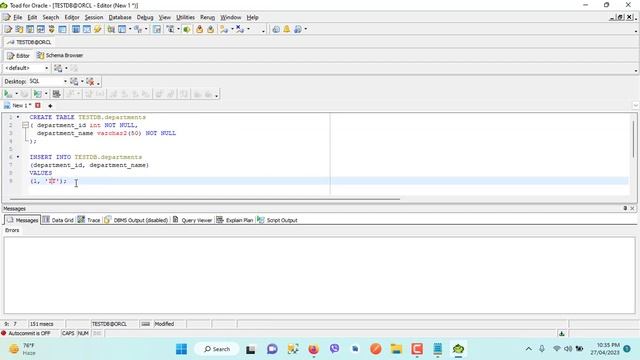Click the CAPS indicator in the status bar
The image size is (640, 360).
coord(68,333)
